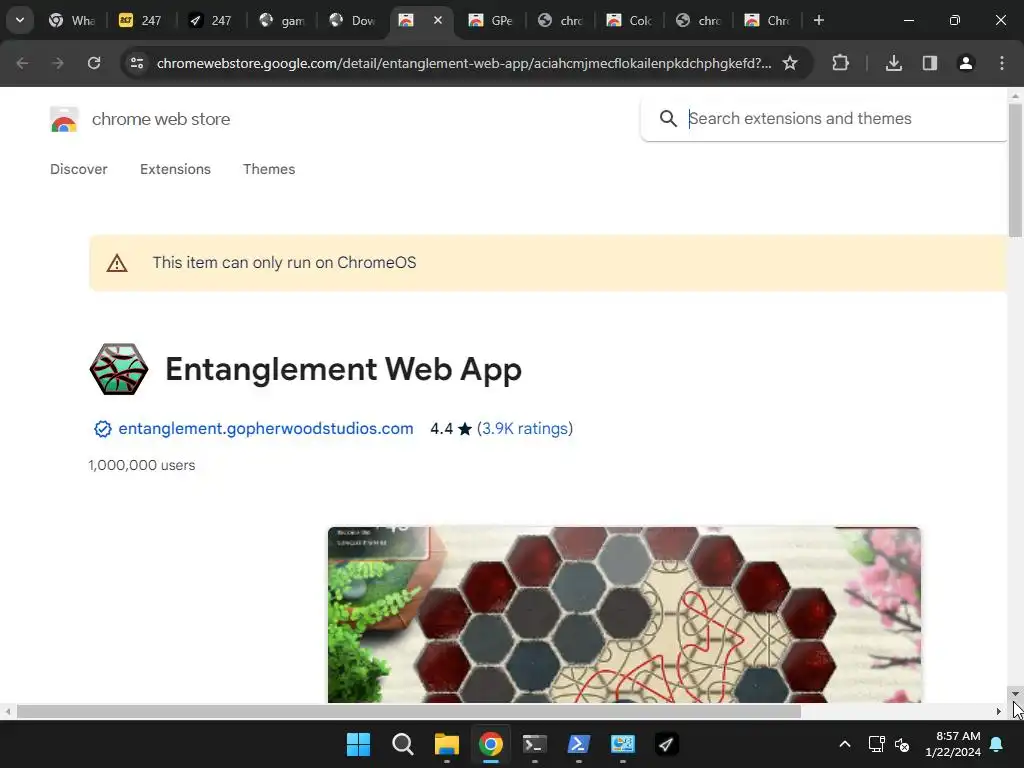Switch to the 'GPe' web store tab
This screenshot has height=768, width=1024.
(x=491, y=20)
